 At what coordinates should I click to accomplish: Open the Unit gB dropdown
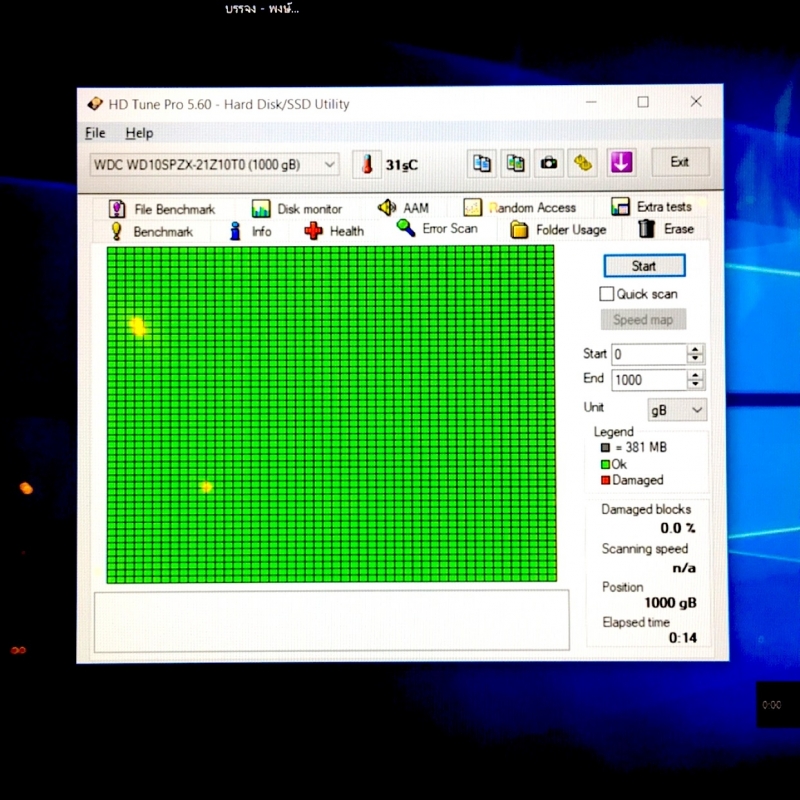coord(677,410)
